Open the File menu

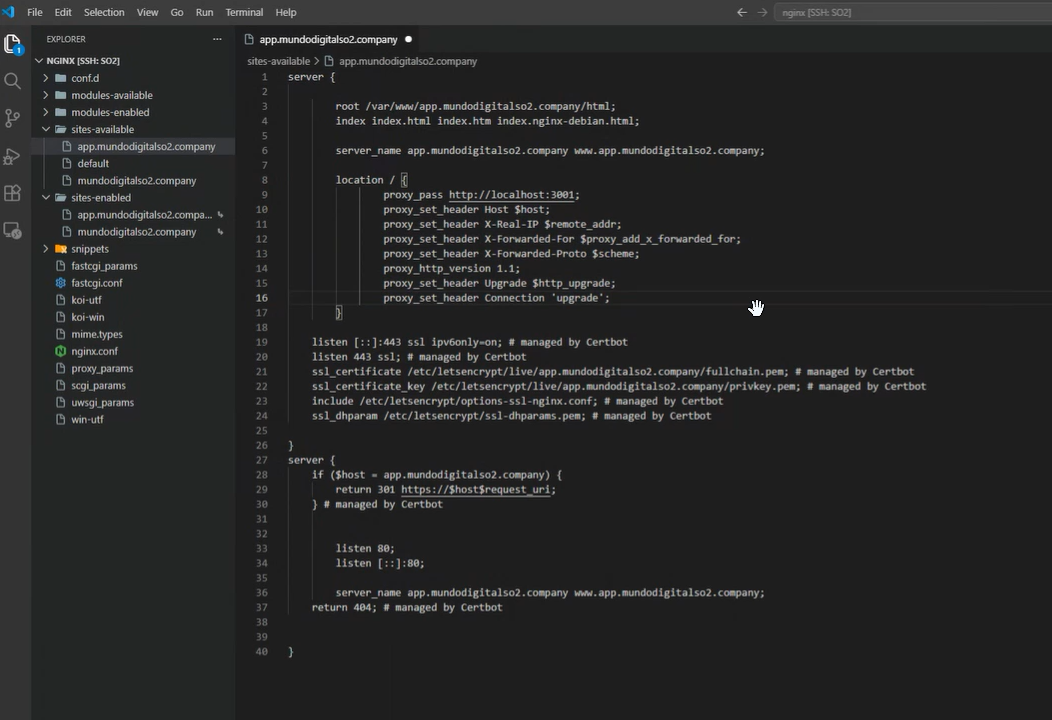click(35, 12)
